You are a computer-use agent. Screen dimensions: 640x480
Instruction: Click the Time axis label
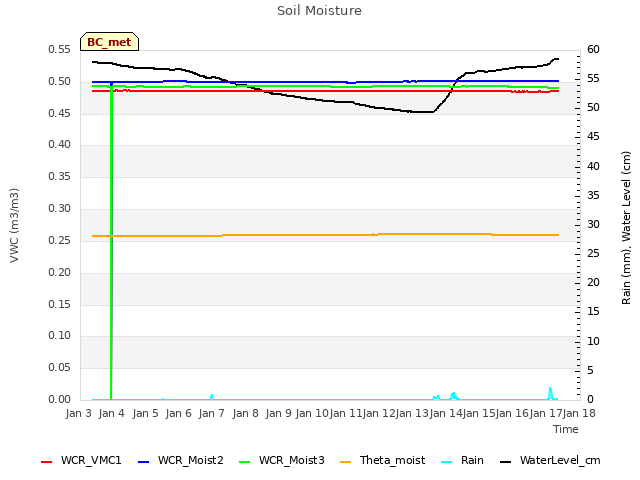click(x=566, y=429)
